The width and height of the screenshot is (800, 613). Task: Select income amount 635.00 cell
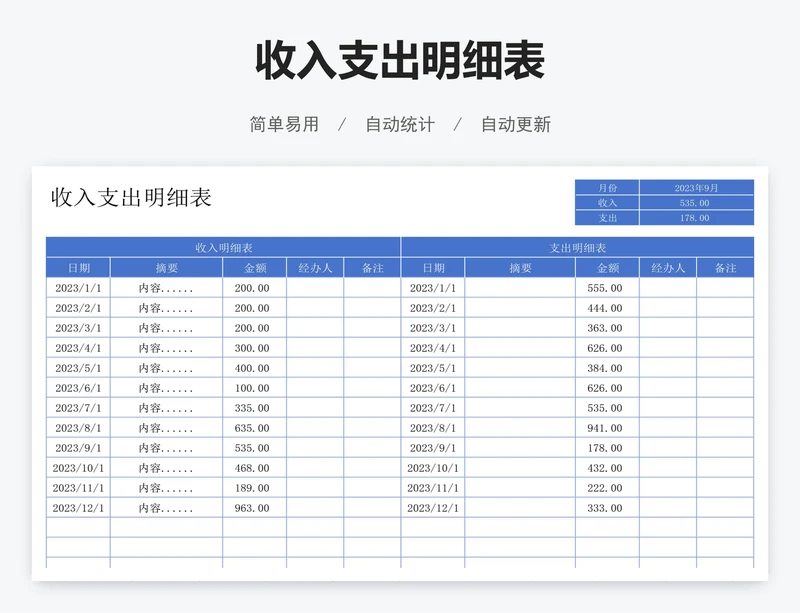click(x=255, y=428)
